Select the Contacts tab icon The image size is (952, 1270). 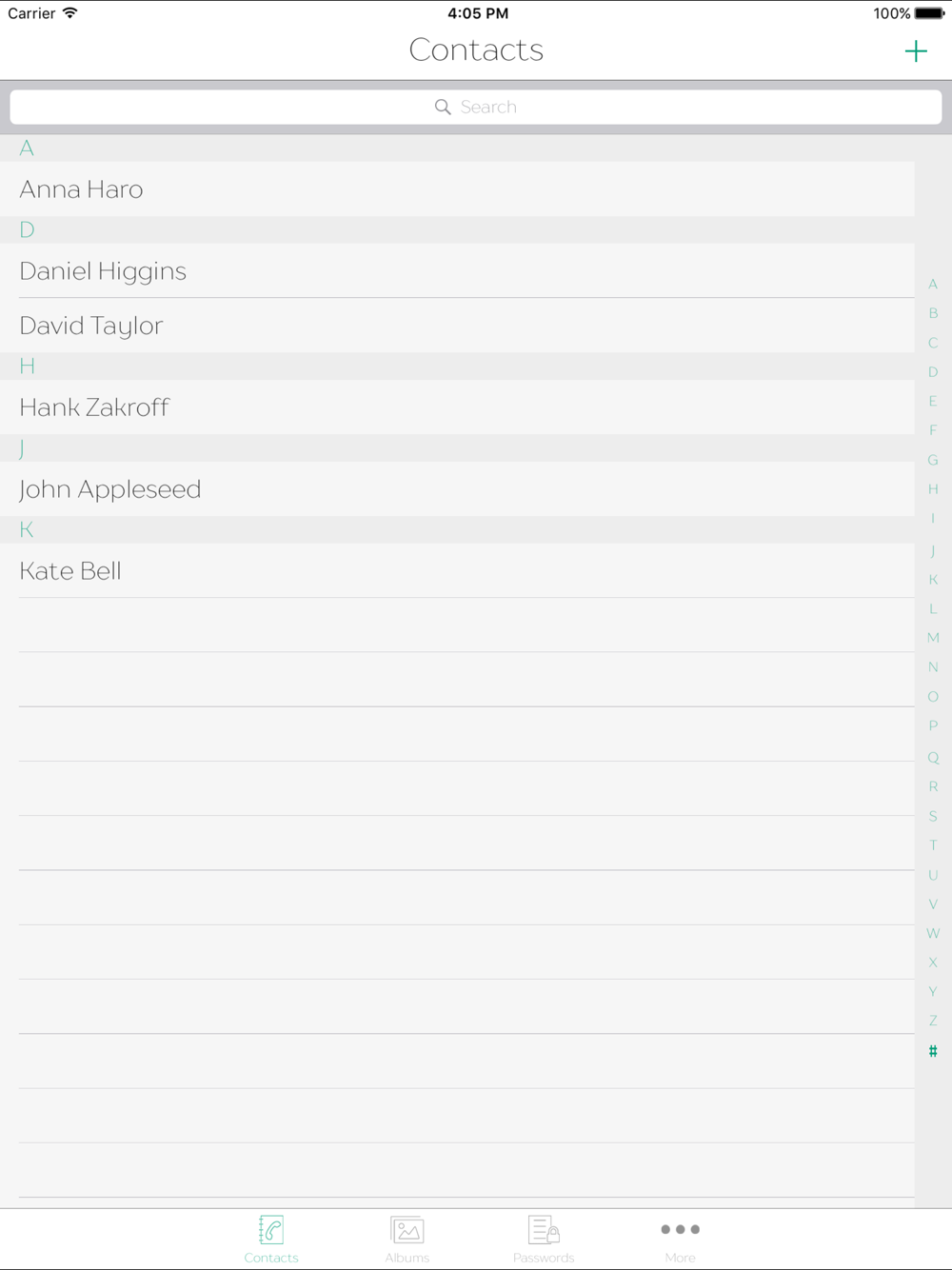[x=271, y=1230]
